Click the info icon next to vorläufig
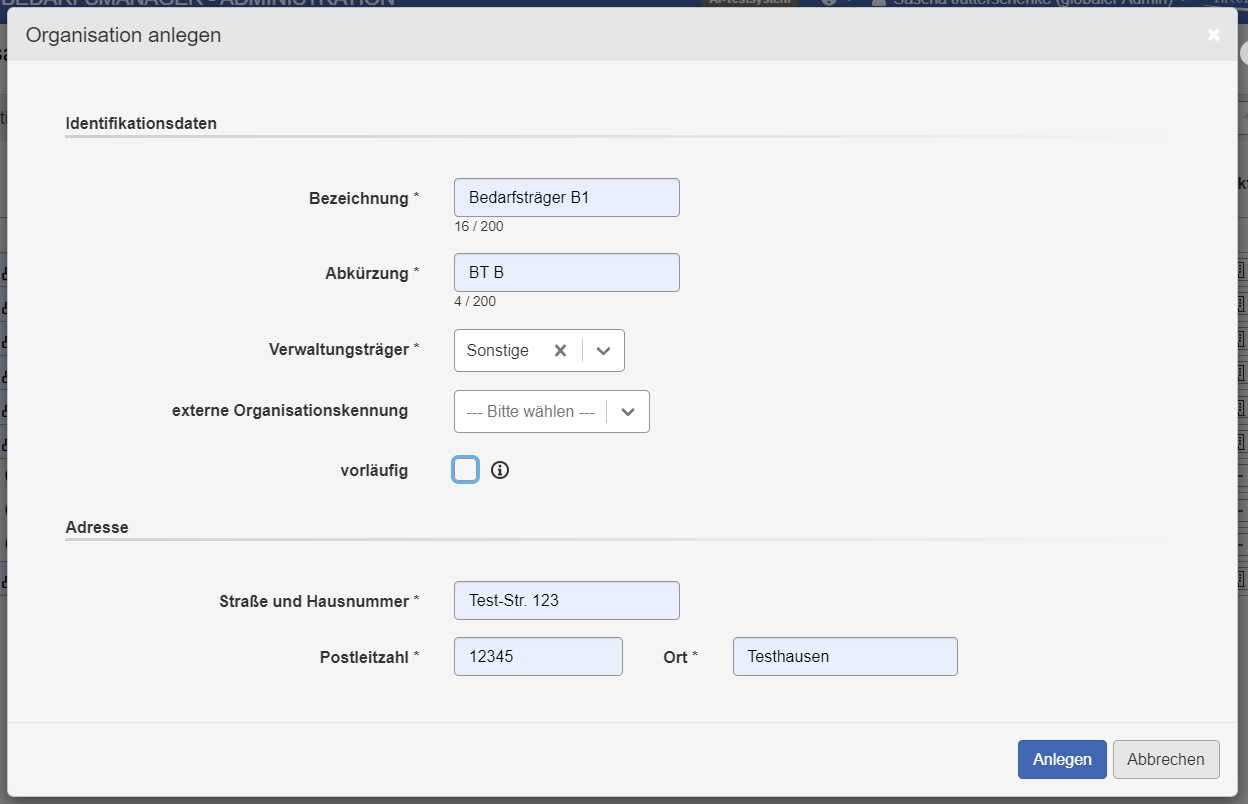 pyautogui.click(x=500, y=470)
